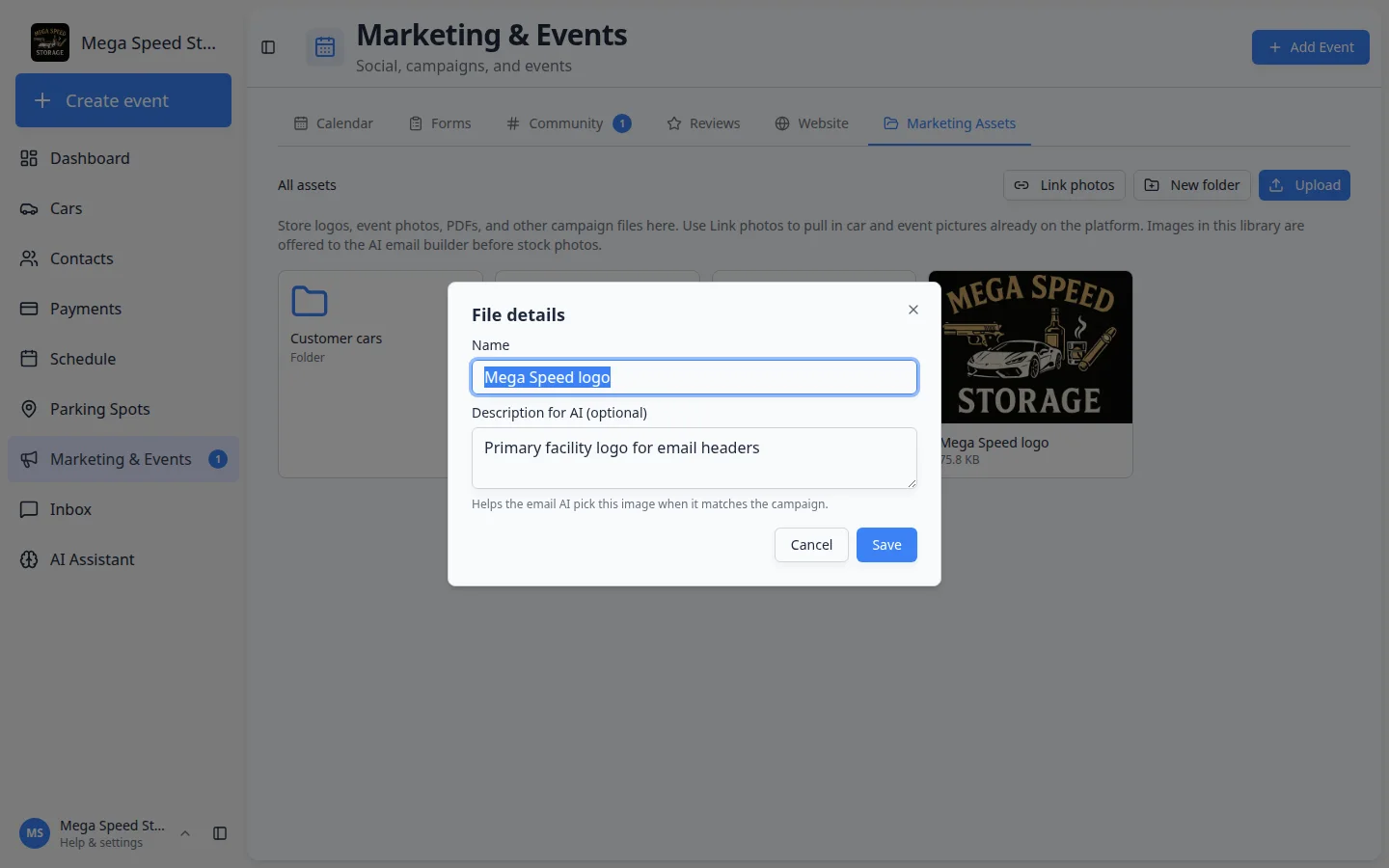The width and height of the screenshot is (1389, 868).
Task: Toggle the sidebar panel icon beside page header
Action: point(268,47)
